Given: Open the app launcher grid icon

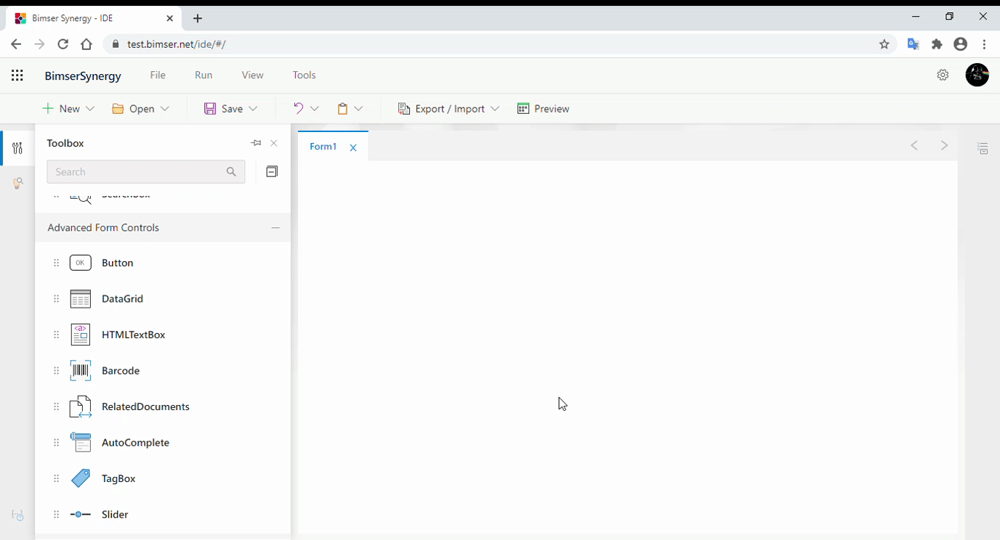Looking at the screenshot, I should 17,75.
